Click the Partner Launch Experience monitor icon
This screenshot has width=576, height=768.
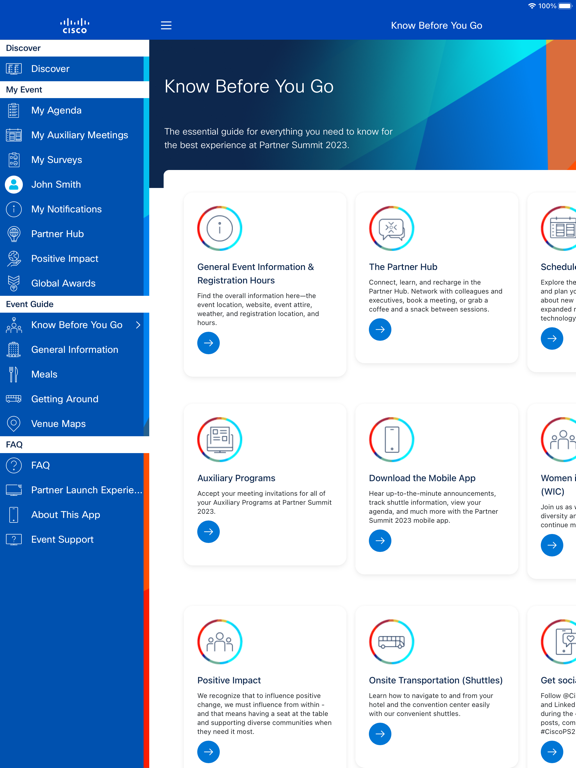click(14, 490)
